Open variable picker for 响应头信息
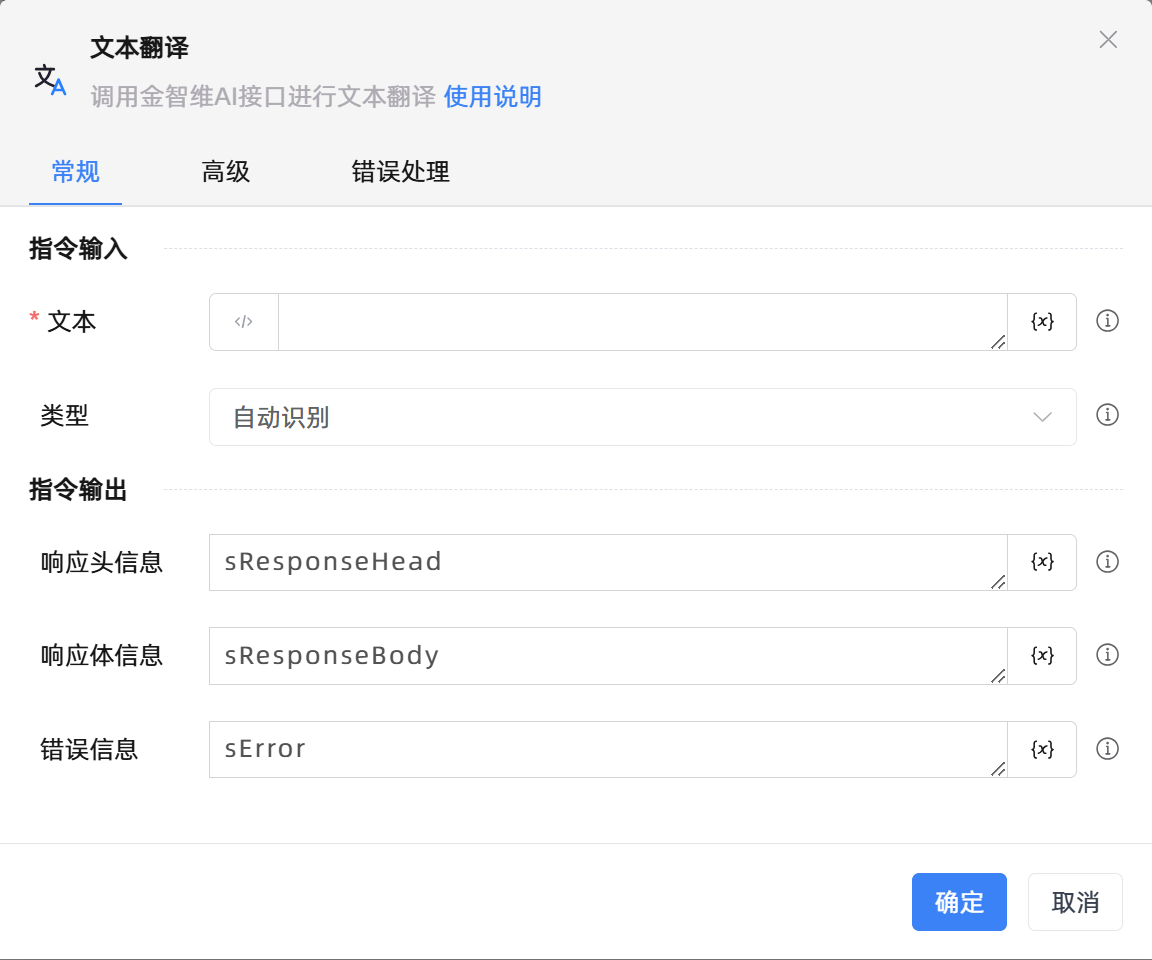1152x960 pixels. tap(1042, 562)
